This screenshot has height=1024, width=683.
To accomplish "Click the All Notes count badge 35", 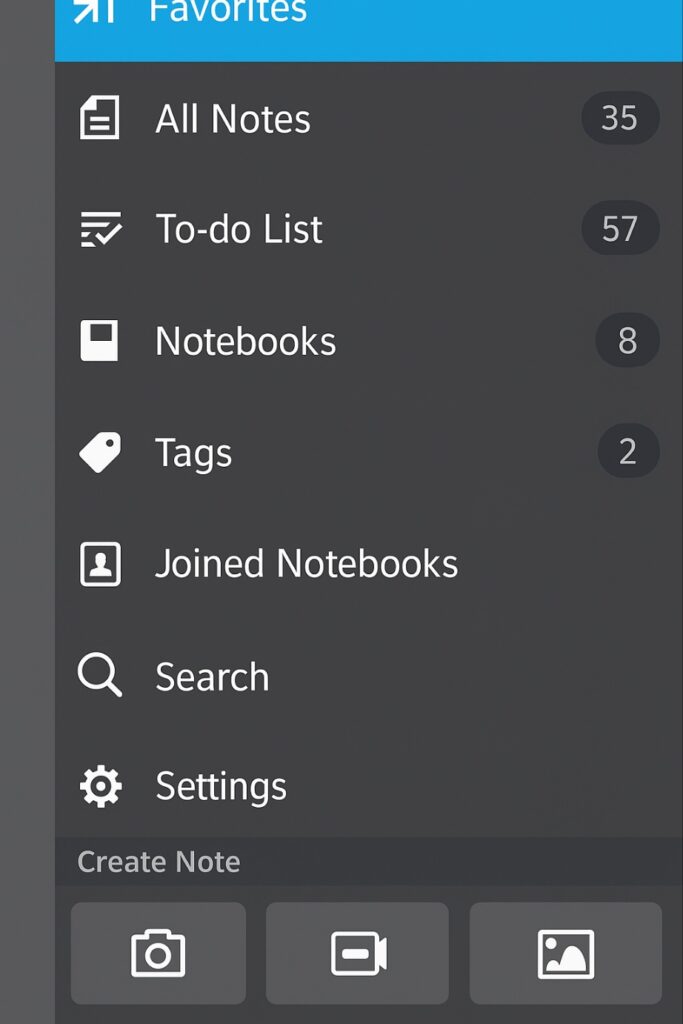I will click(619, 118).
